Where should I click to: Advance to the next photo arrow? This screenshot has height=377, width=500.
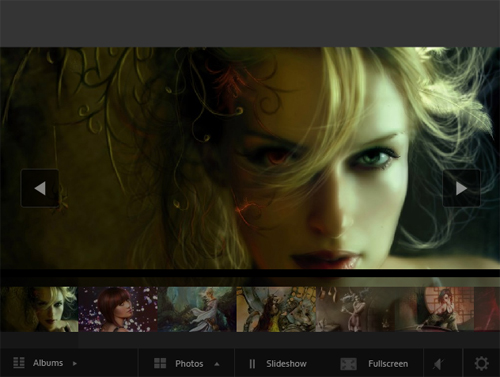click(x=461, y=188)
